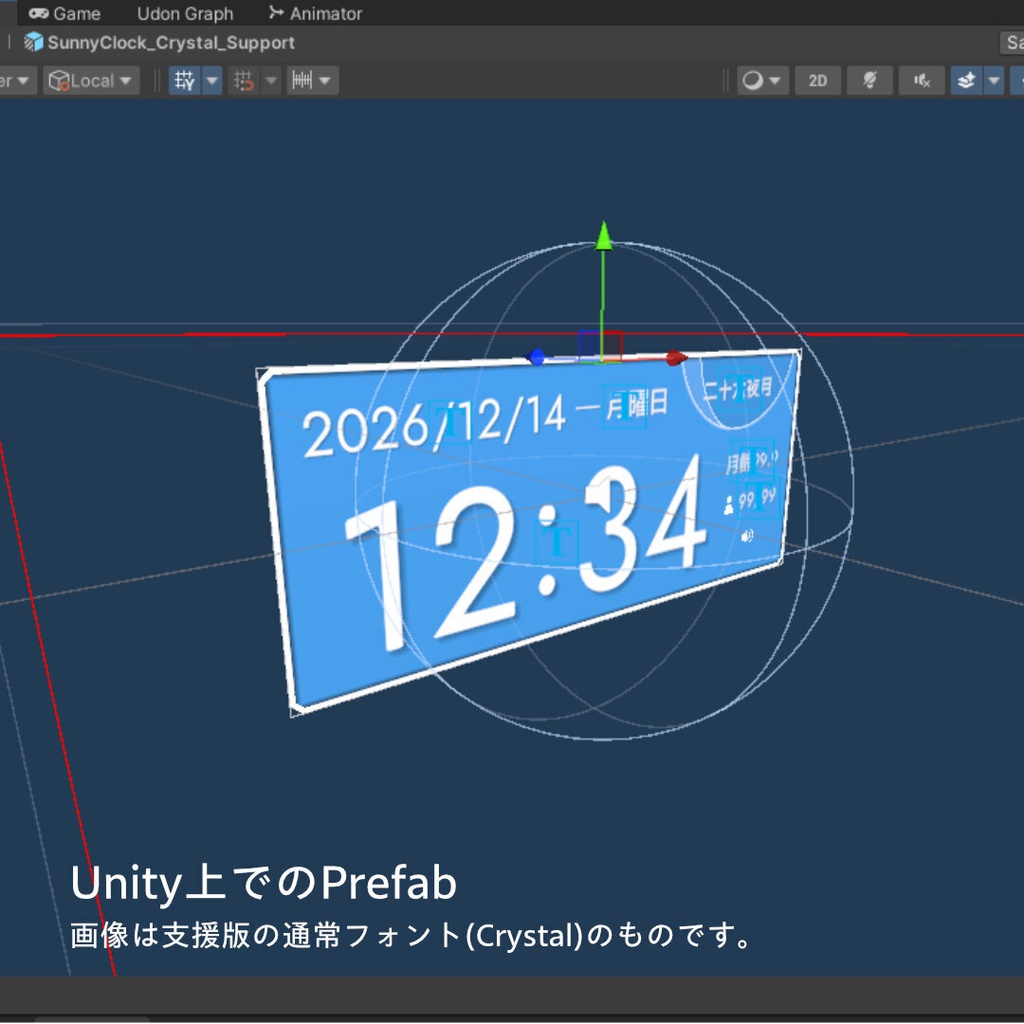Expand the increment snapping dropdown arrow
Screen dimensions: 1024x1024
point(325,81)
